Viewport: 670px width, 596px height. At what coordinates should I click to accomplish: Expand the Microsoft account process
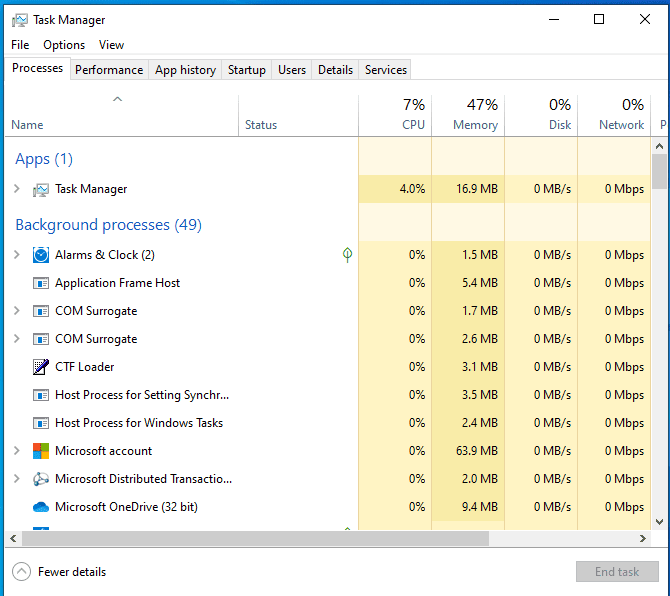click(17, 450)
